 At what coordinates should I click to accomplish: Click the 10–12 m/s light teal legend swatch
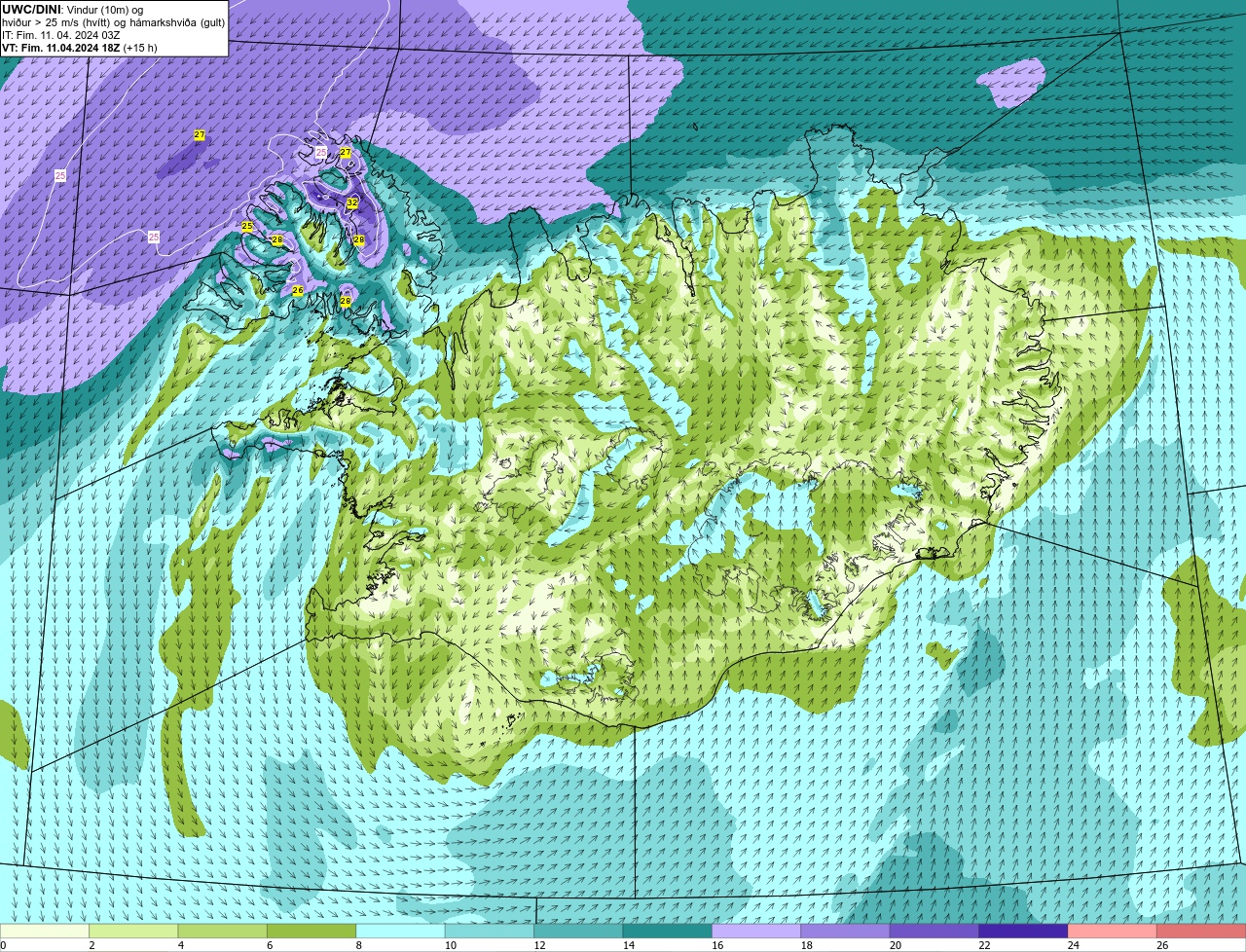pos(490,931)
